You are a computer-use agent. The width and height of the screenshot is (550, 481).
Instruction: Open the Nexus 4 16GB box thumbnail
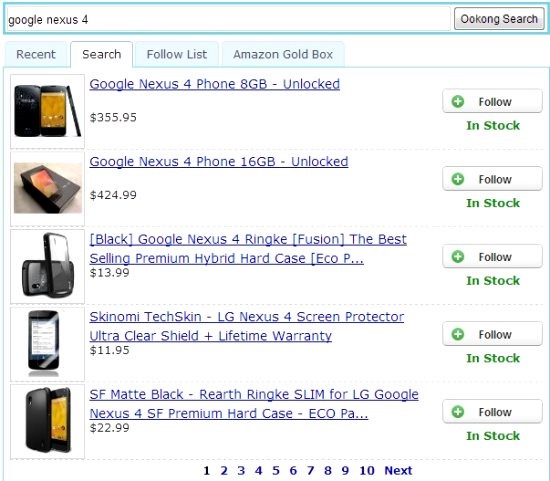point(48,188)
